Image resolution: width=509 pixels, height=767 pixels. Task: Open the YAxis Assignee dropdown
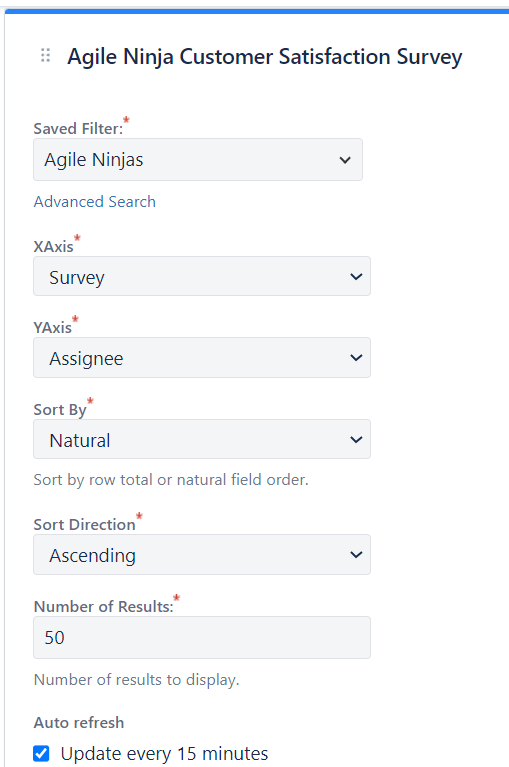(x=202, y=358)
